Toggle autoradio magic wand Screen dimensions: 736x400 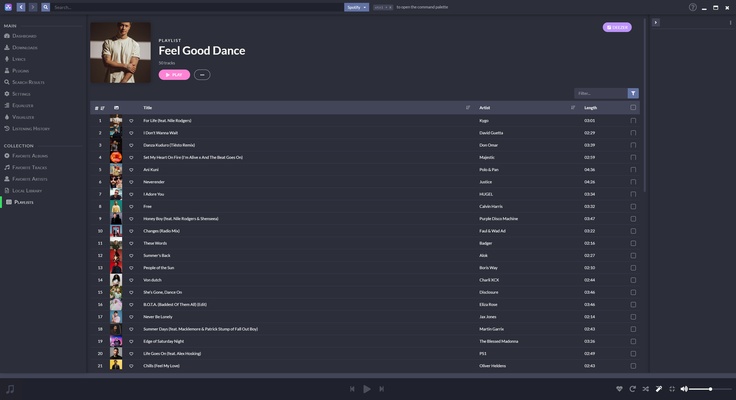point(659,389)
